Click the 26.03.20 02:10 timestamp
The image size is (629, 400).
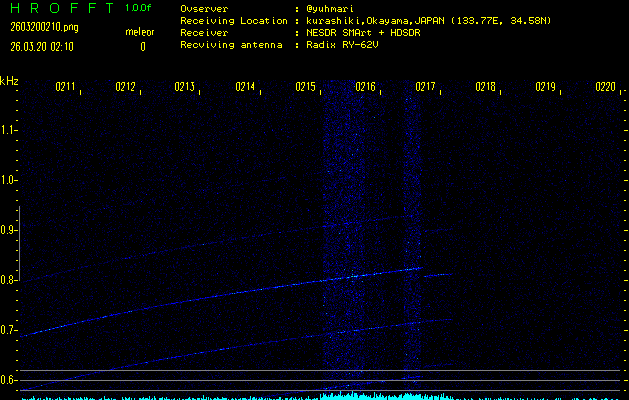click(x=41, y=46)
